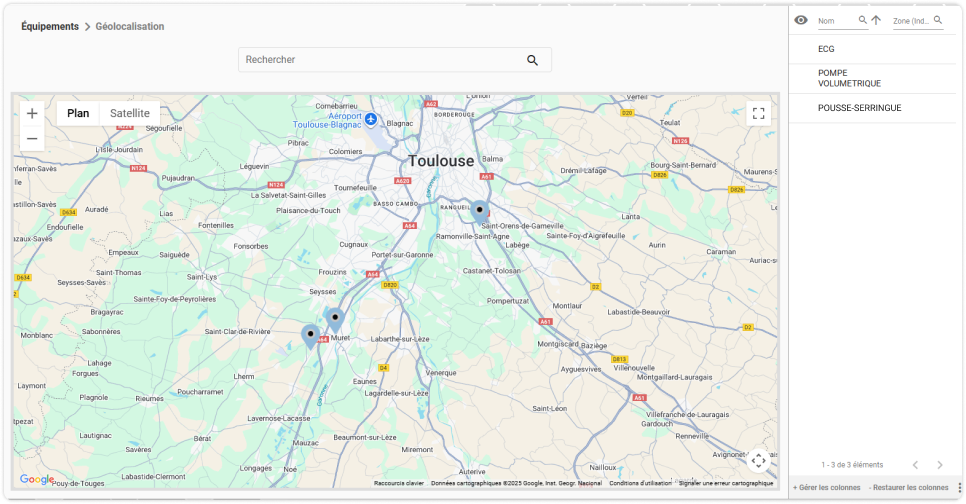Select the POMPE VOLUMETRIQUE row
Viewport: 966px width, 504px height.
tap(873, 78)
